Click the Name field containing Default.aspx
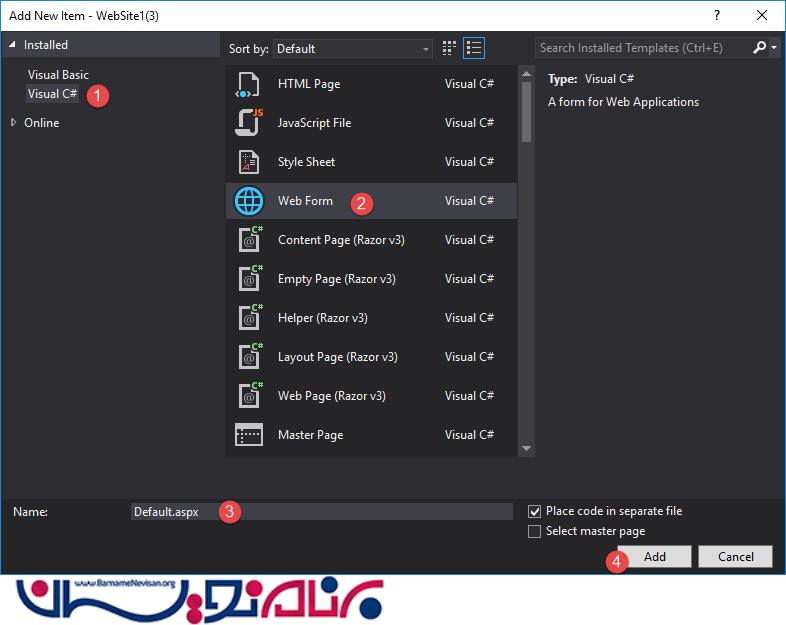This screenshot has height=625, width=786. click(x=320, y=511)
